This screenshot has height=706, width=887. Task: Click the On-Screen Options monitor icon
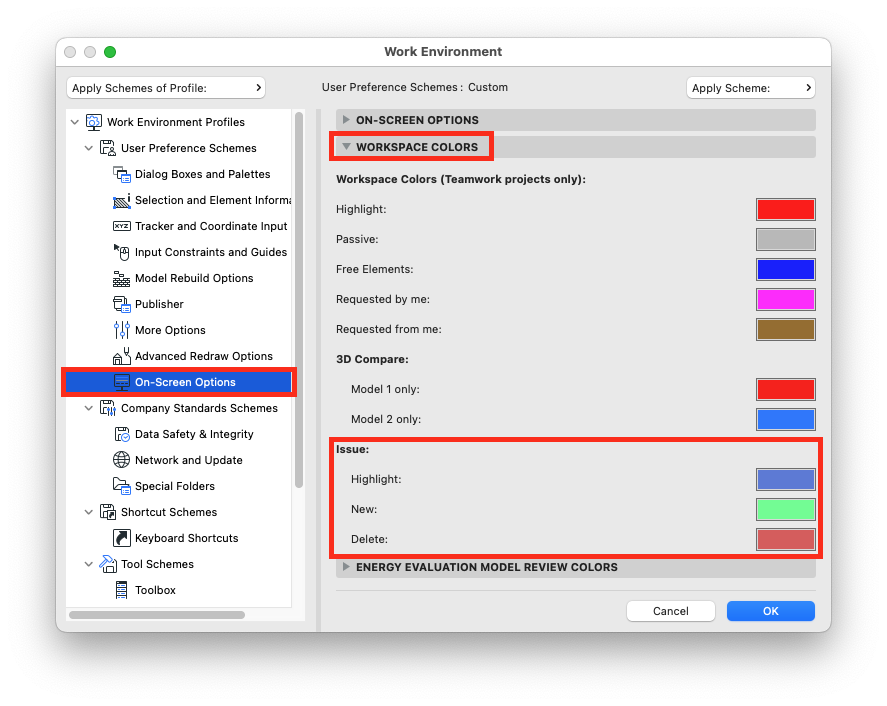[x=122, y=382]
